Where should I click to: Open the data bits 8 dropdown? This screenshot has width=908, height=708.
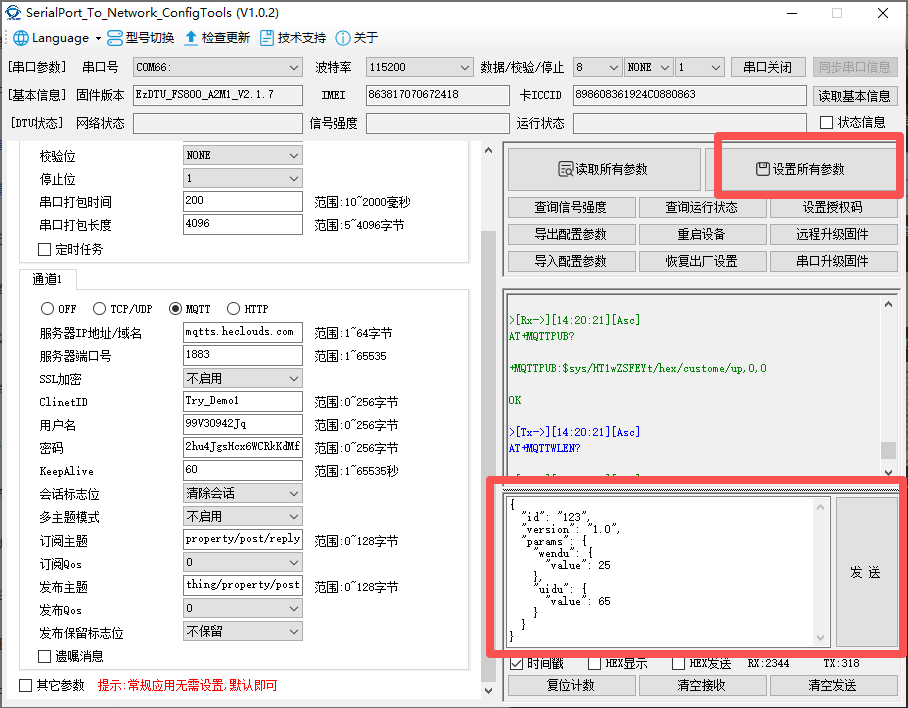click(614, 68)
